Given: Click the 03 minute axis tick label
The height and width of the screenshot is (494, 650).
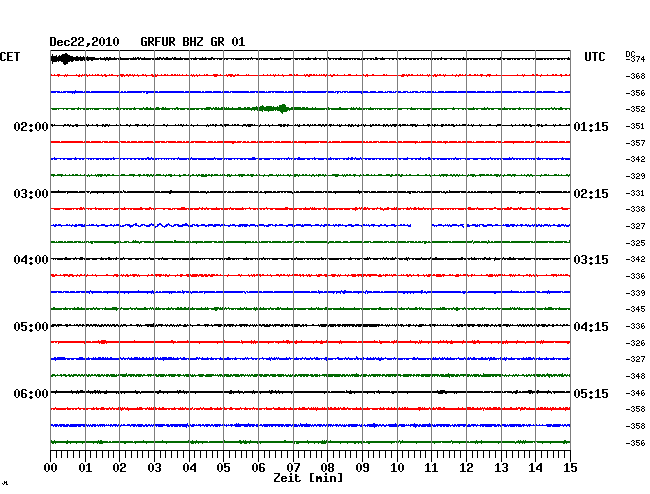Looking at the screenshot, I should coord(154,468).
